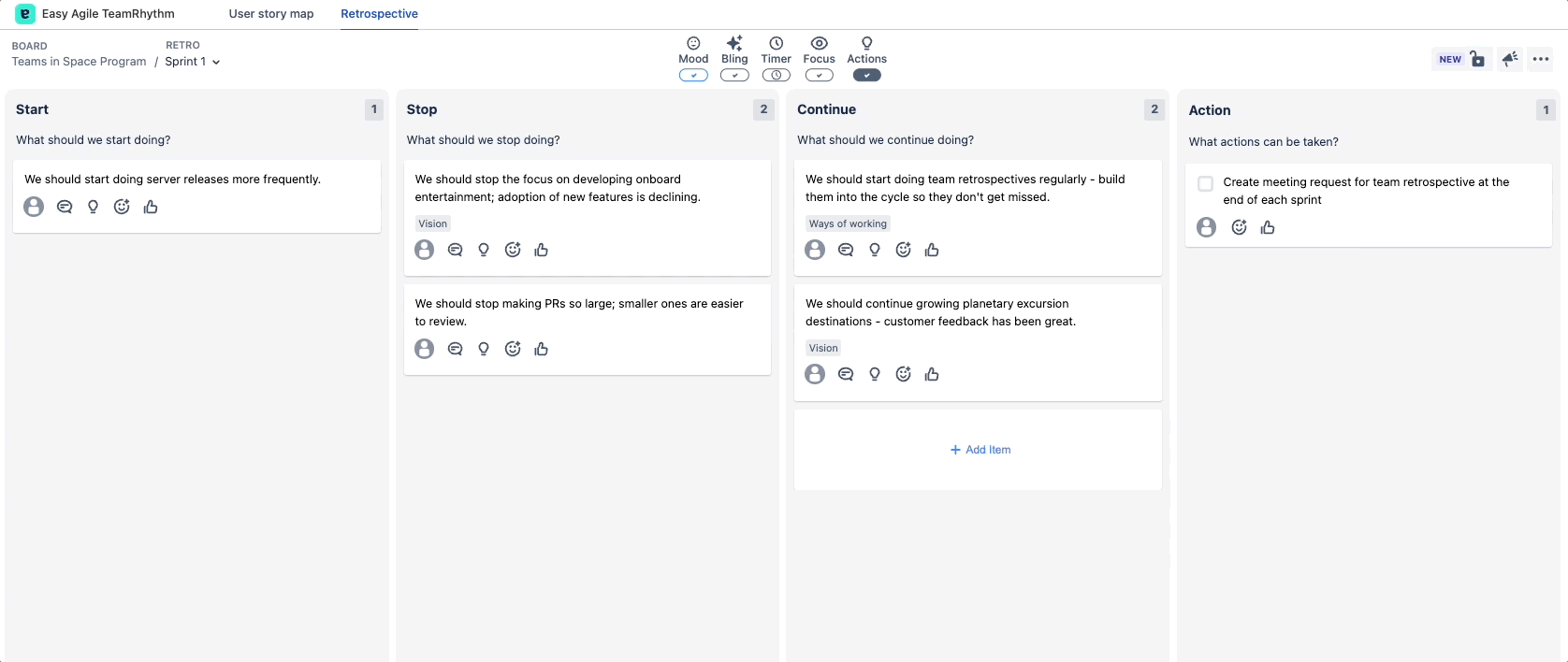The image size is (1568, 662).
Task: Select the Retrospective tab
Action: pyautogui.click(x=379, y=14)
